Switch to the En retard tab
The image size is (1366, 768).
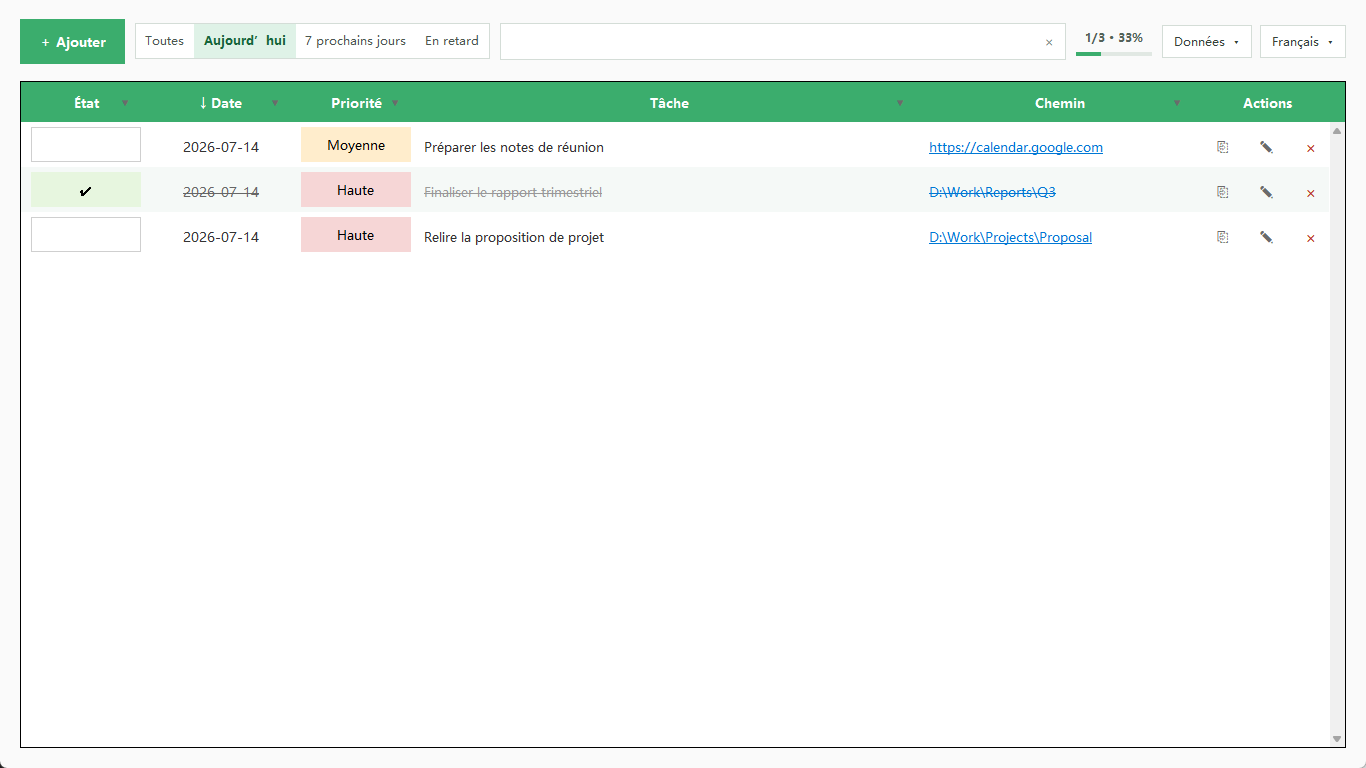point(452,41)
